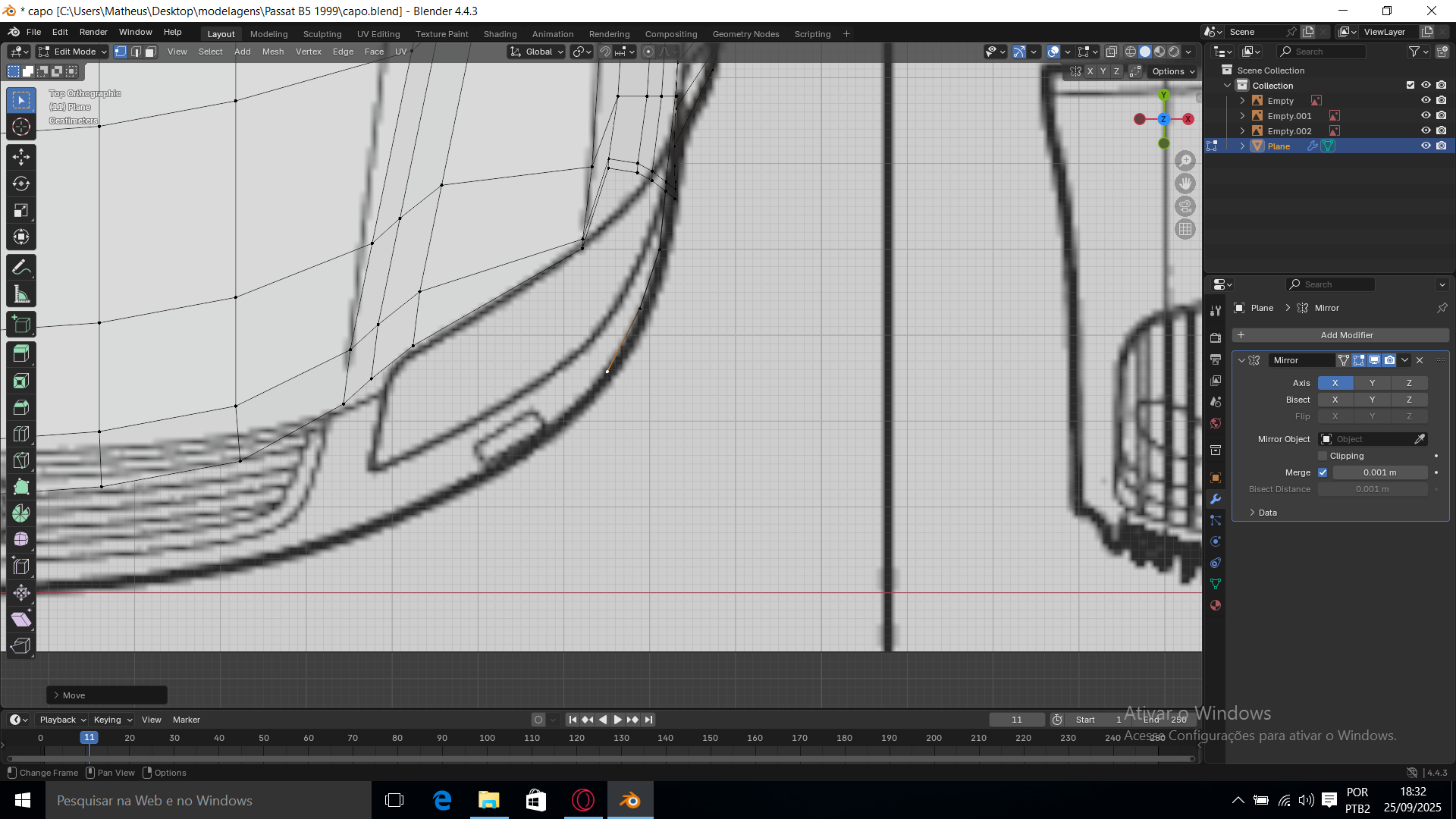
Task: Activate the Annotate pencil tool
Action: (x=21, y=267)
